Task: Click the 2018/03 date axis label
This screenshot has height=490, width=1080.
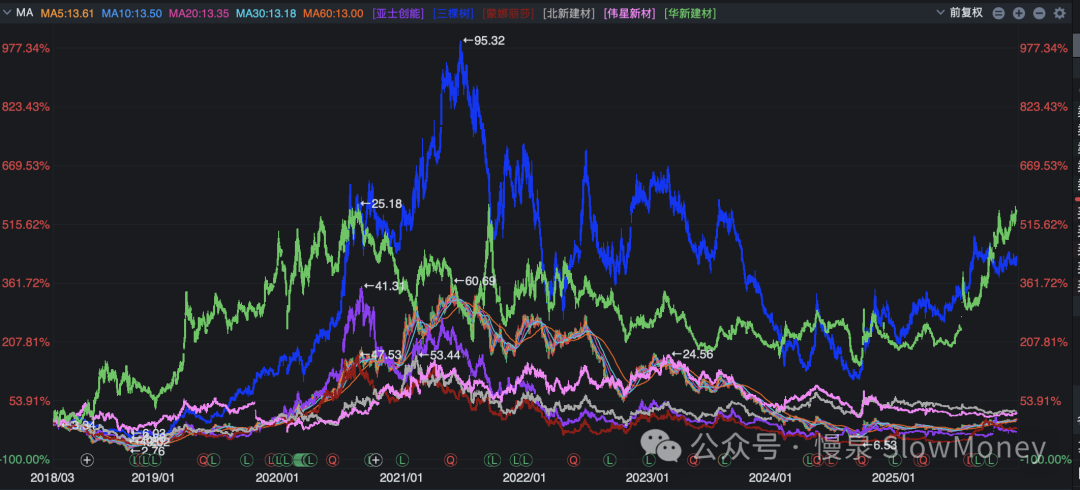Action: [x=53, y=477]
